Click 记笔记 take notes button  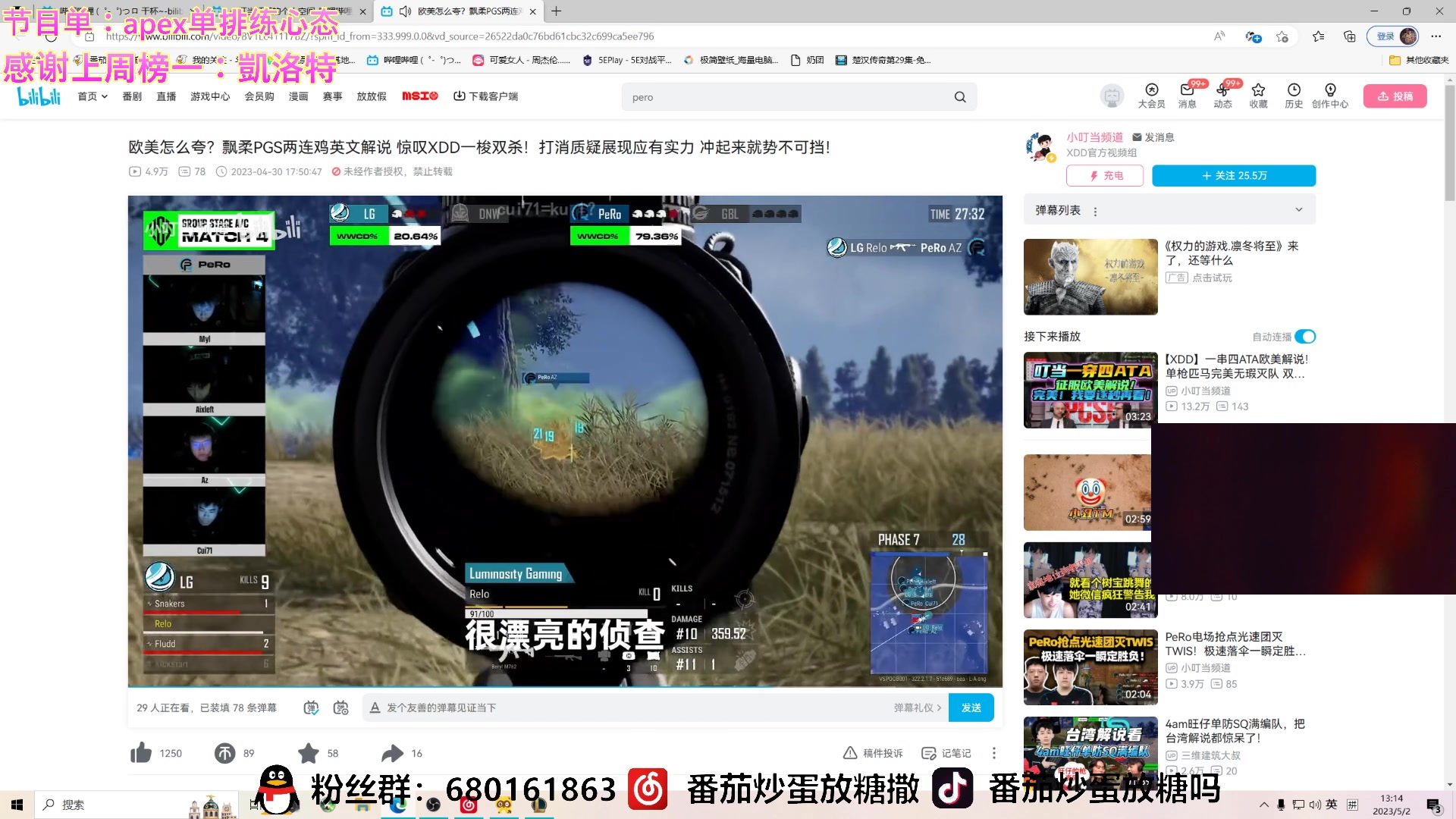(946, 753)
